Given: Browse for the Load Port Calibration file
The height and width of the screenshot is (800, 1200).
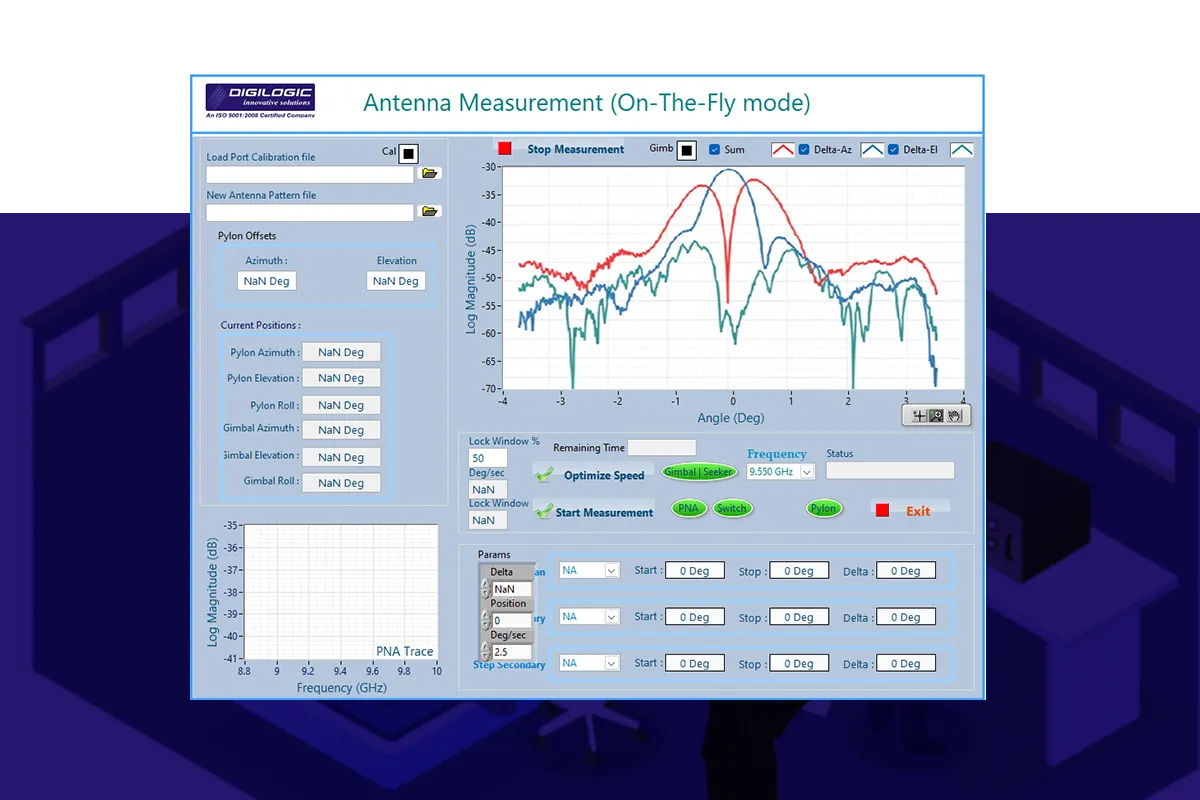Looking at the screenshot, I should click(x=430, y=173).
